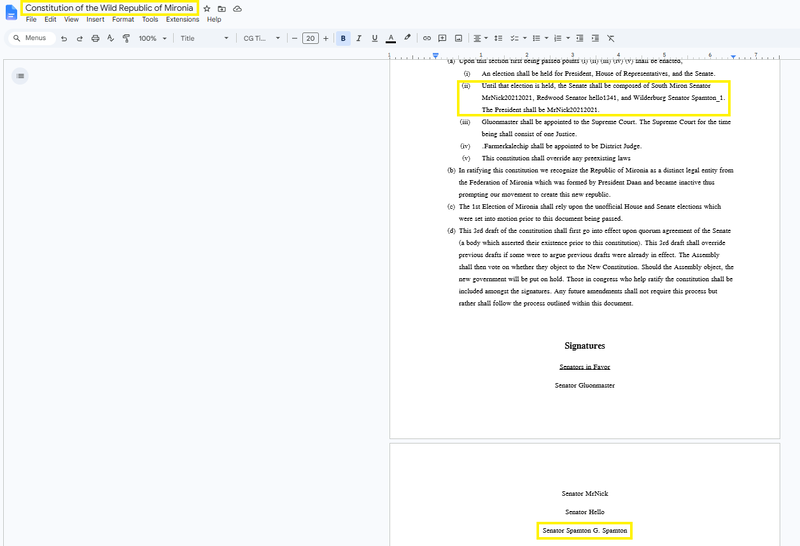Image resolution: width=800 pixels, height=546 pixels.
Task: Open the Edit menu
Action: click(50, 19)
